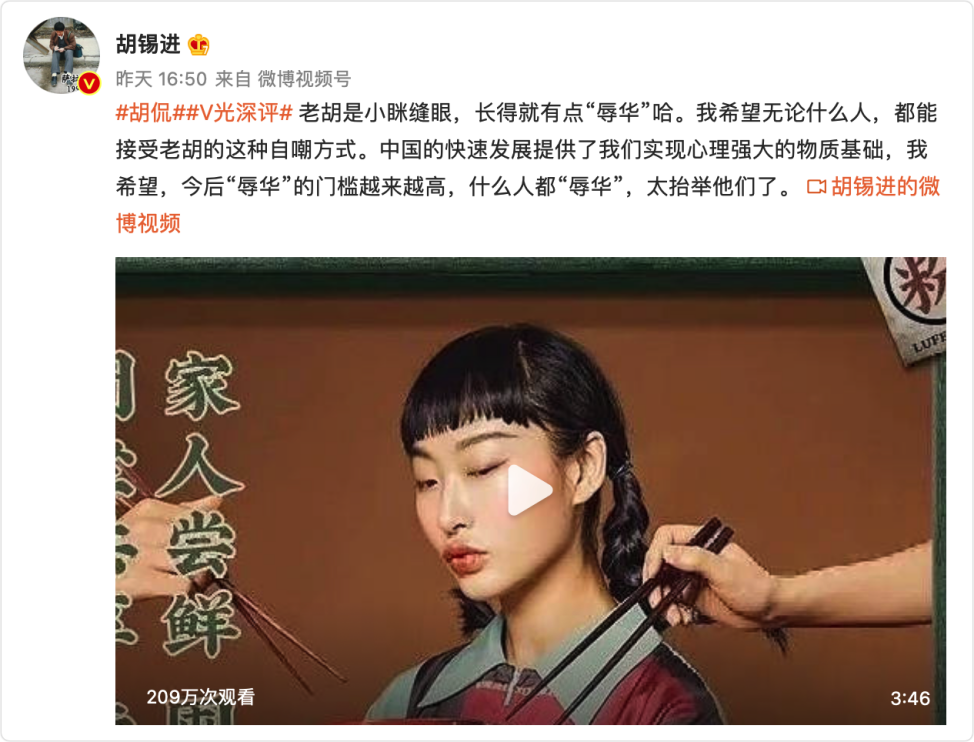Click the 昨天 16:50 post timestamp

161,79
